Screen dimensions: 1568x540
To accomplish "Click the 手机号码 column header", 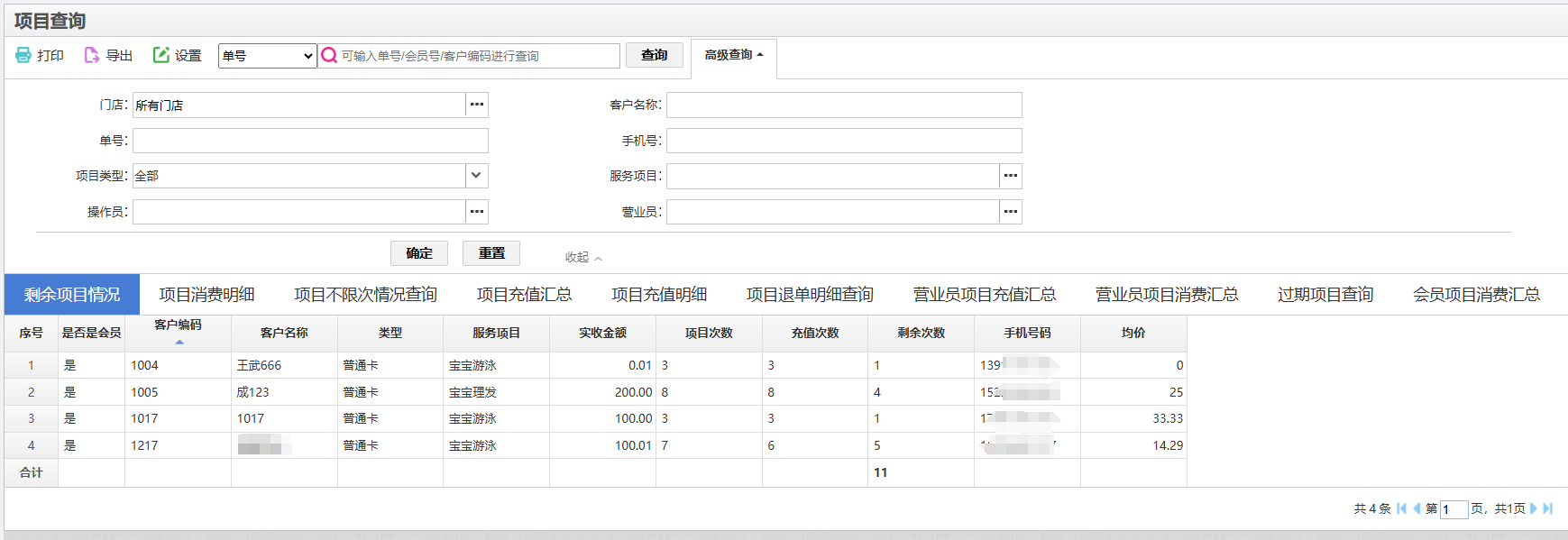I will (1027, 333).
